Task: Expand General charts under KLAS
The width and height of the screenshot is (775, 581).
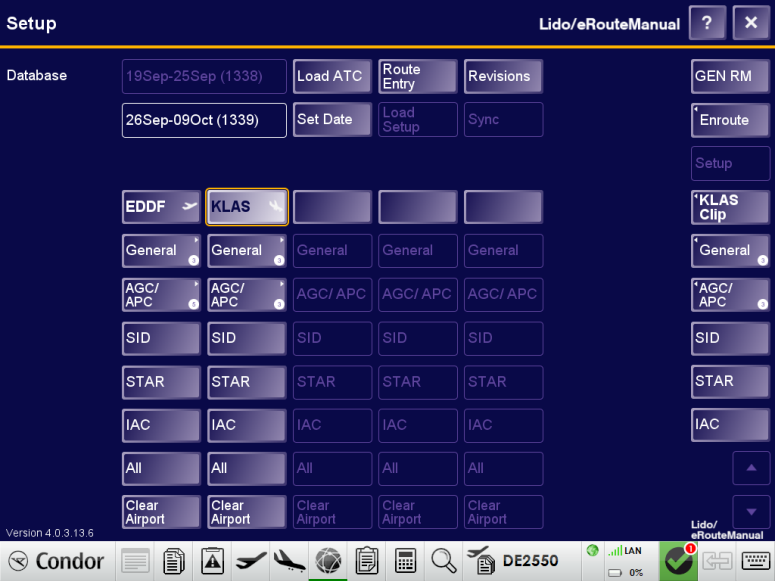Action: tap(247, 251)
